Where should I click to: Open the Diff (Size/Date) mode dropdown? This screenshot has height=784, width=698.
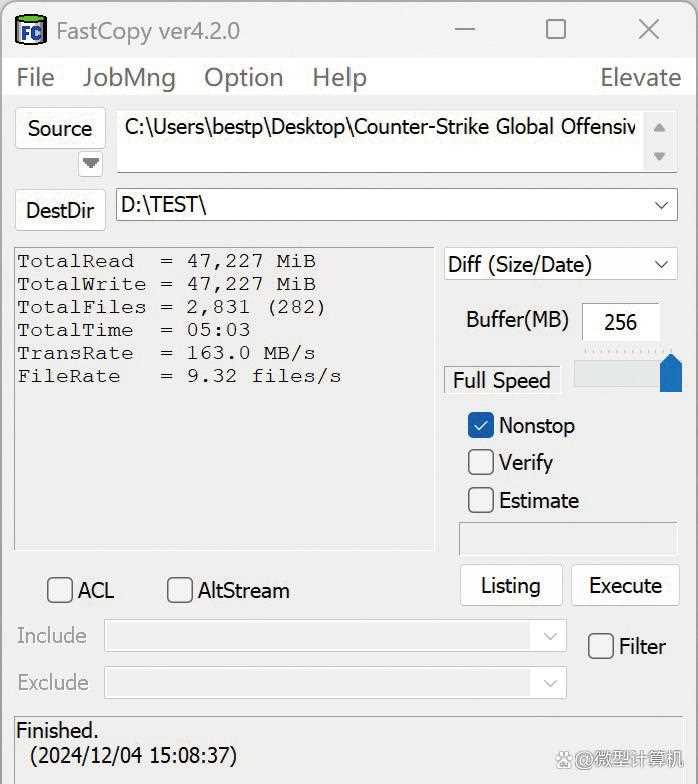coord(661,264)
